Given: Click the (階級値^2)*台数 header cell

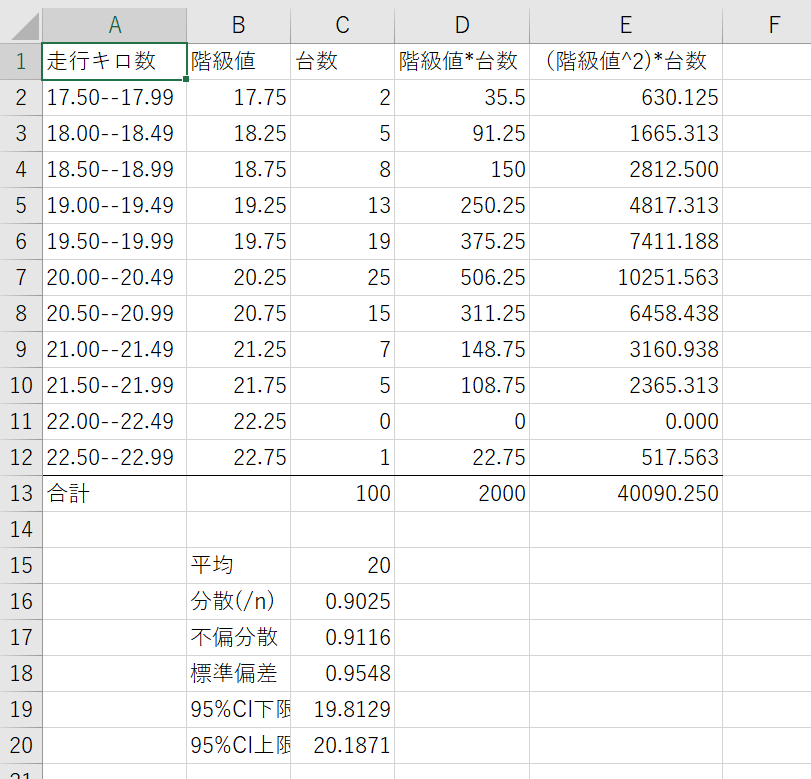Looking at the screenshot, I should (626, 62).
